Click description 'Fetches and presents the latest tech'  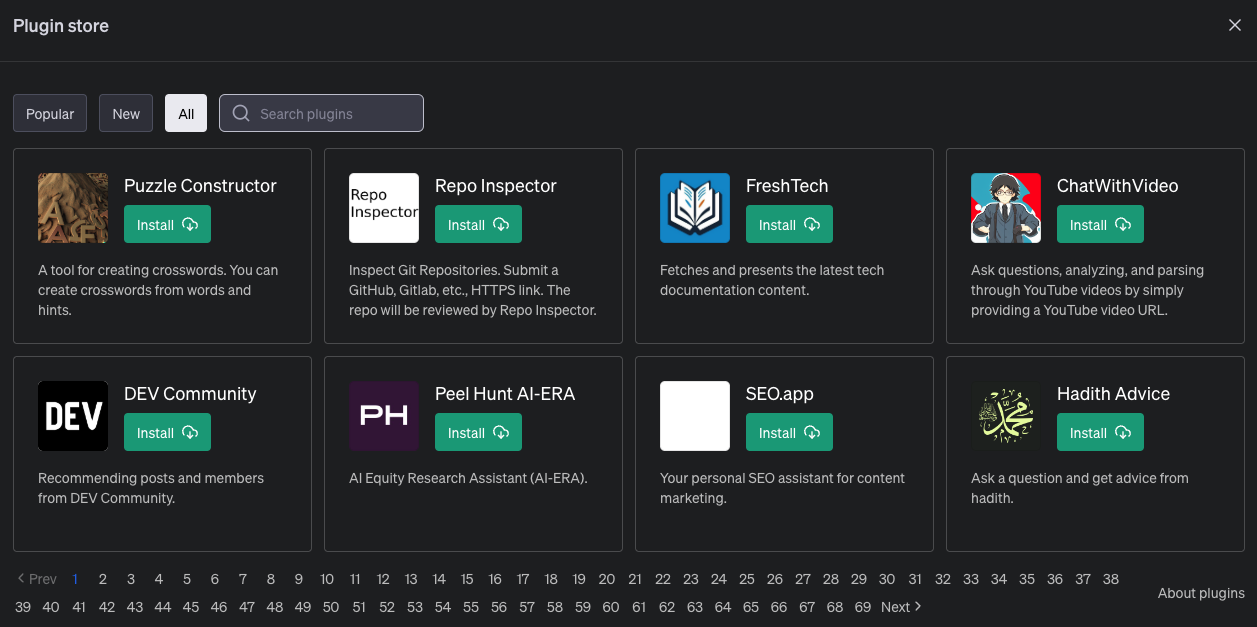click(772, 280)
